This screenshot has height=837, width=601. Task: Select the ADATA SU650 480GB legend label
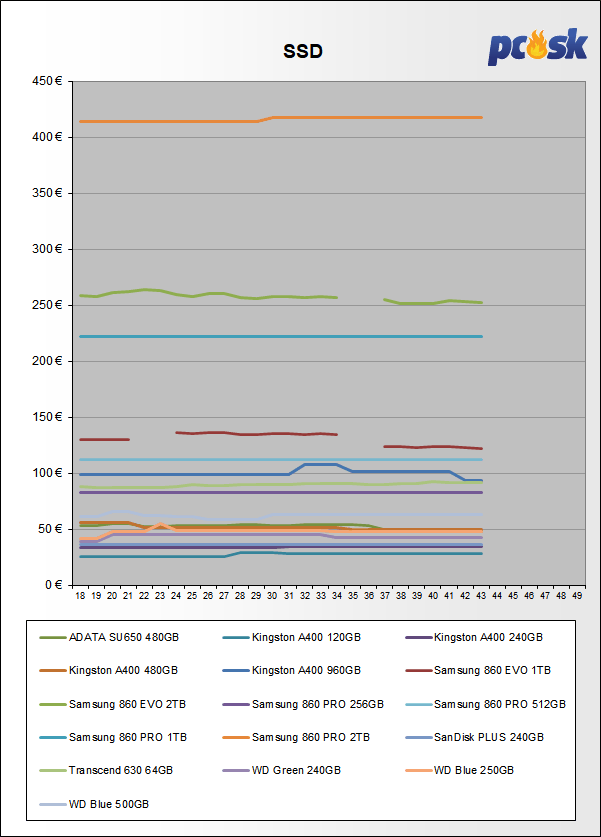tap(124, 637)
